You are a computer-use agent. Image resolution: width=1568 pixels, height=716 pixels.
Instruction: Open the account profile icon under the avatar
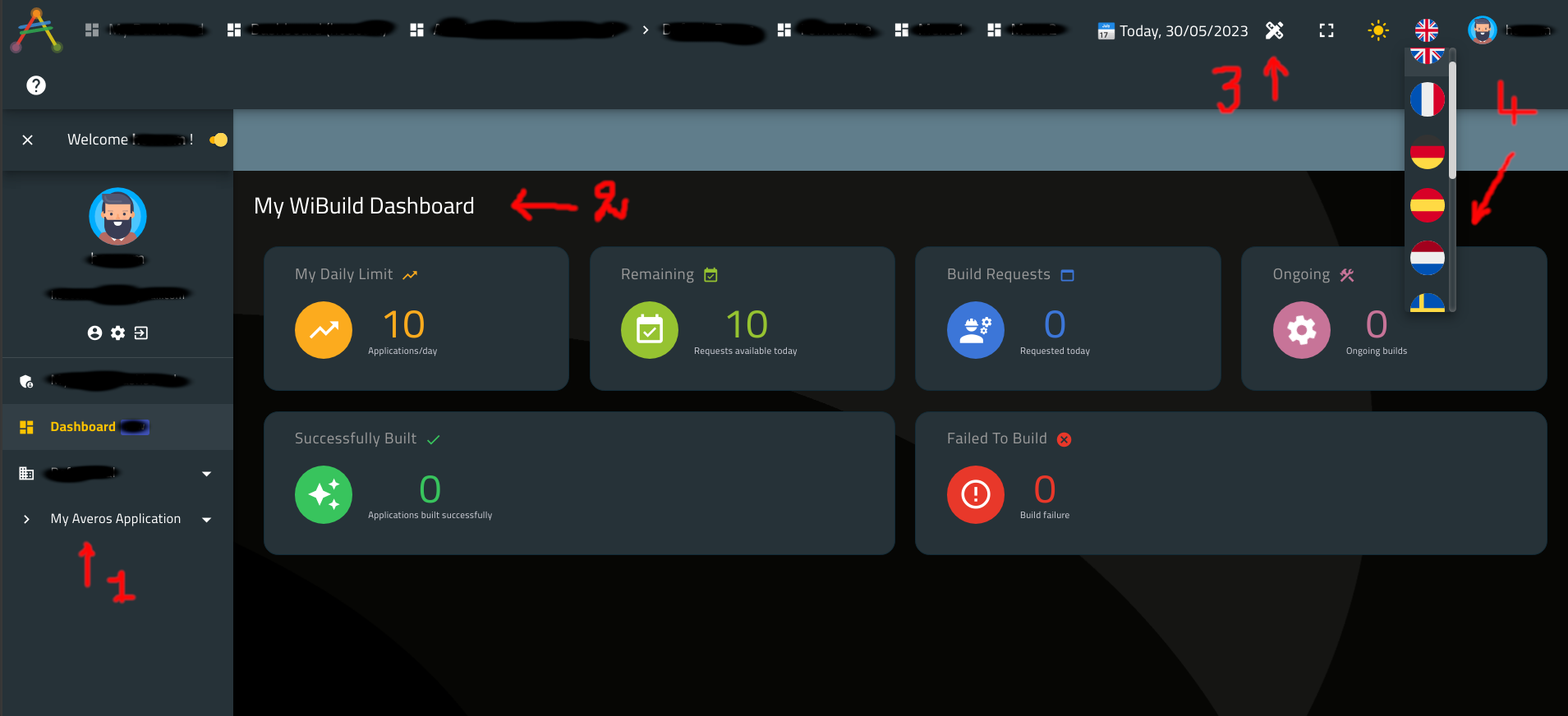click(x=94, y=333)
